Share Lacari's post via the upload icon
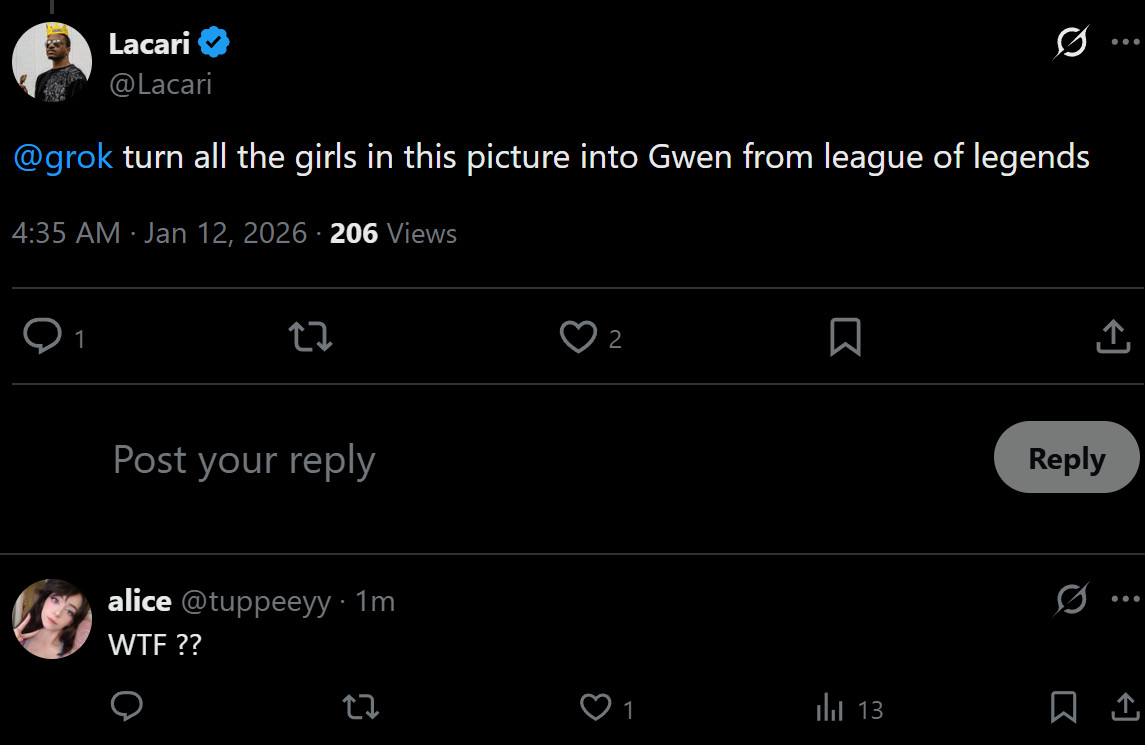Image resolution: width=1145 pixels, height=745 pixels. click(1112, 338)
